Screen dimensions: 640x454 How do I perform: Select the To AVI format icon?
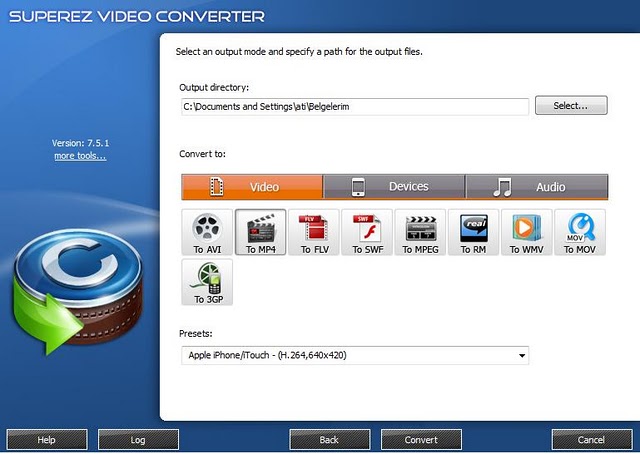[x=207, y=232]
